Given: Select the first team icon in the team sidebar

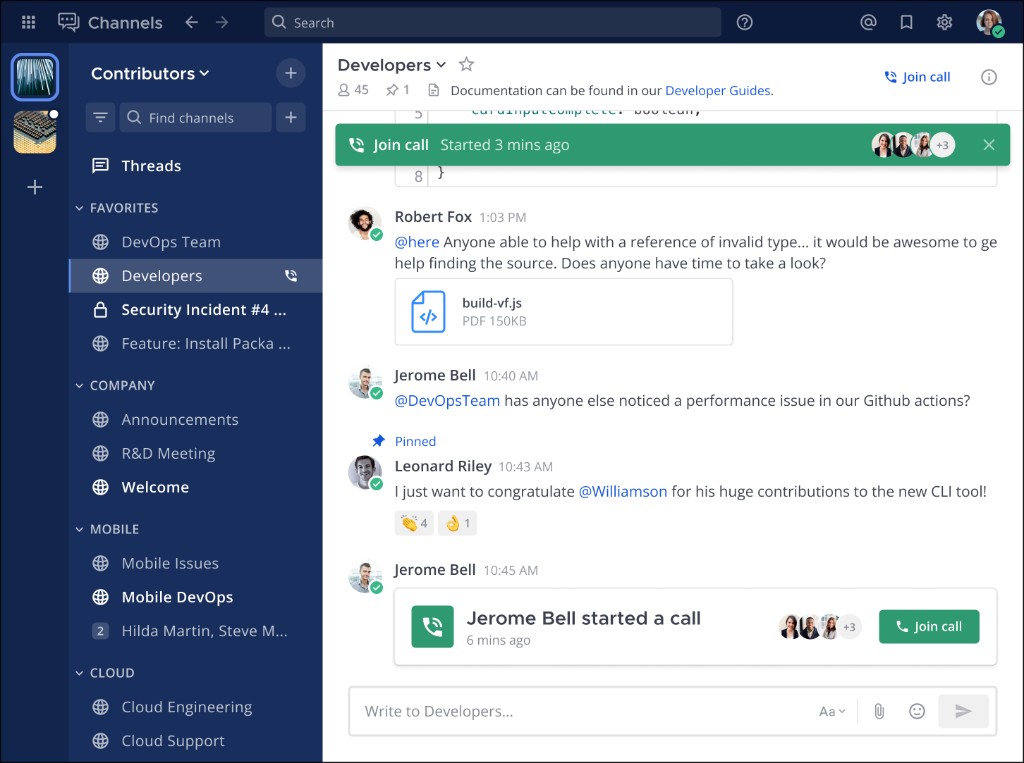Looking at the screenshot, I should (35, 77).
